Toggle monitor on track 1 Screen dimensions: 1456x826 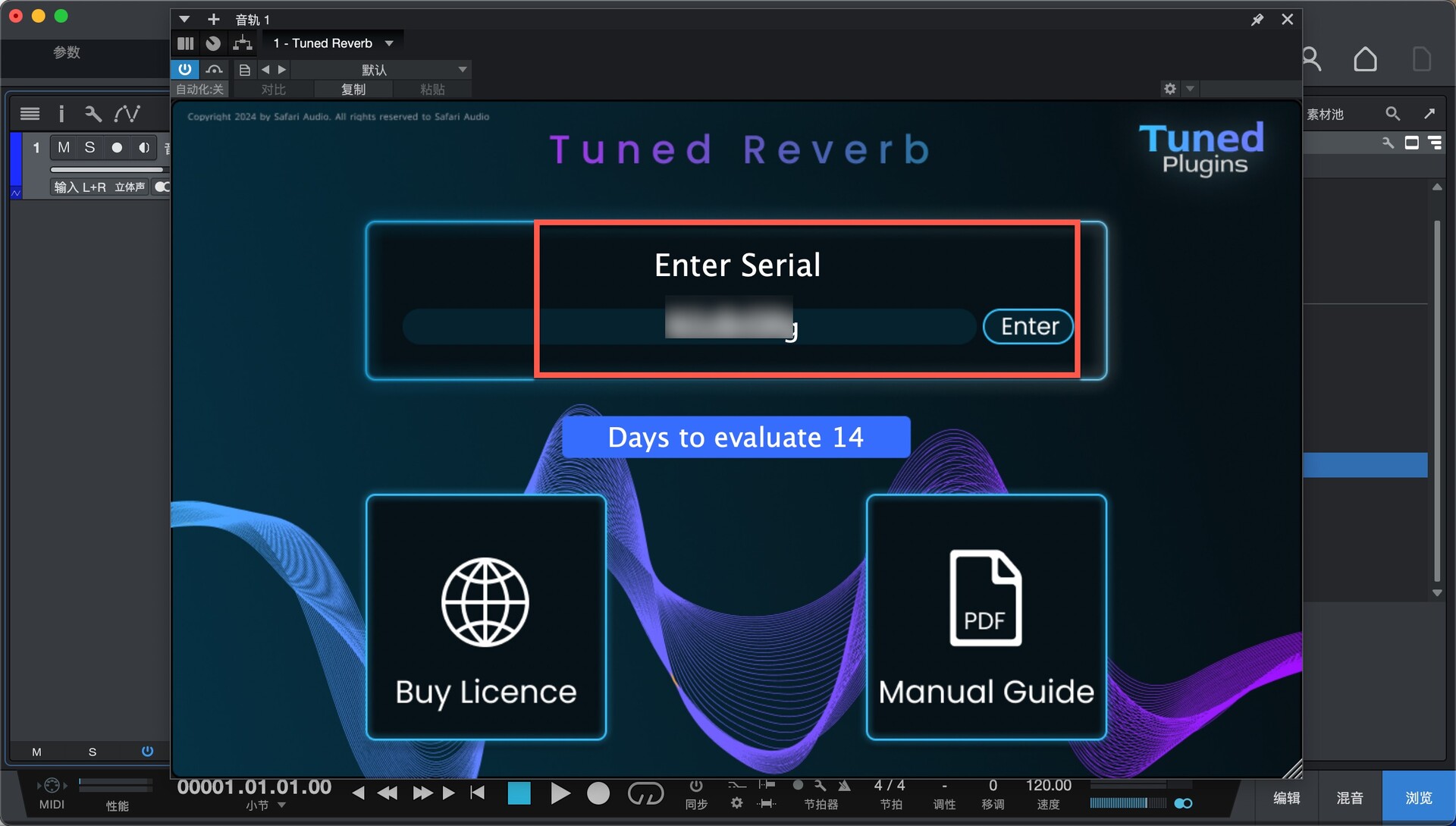pyautogui.click(x=143, y=147)
